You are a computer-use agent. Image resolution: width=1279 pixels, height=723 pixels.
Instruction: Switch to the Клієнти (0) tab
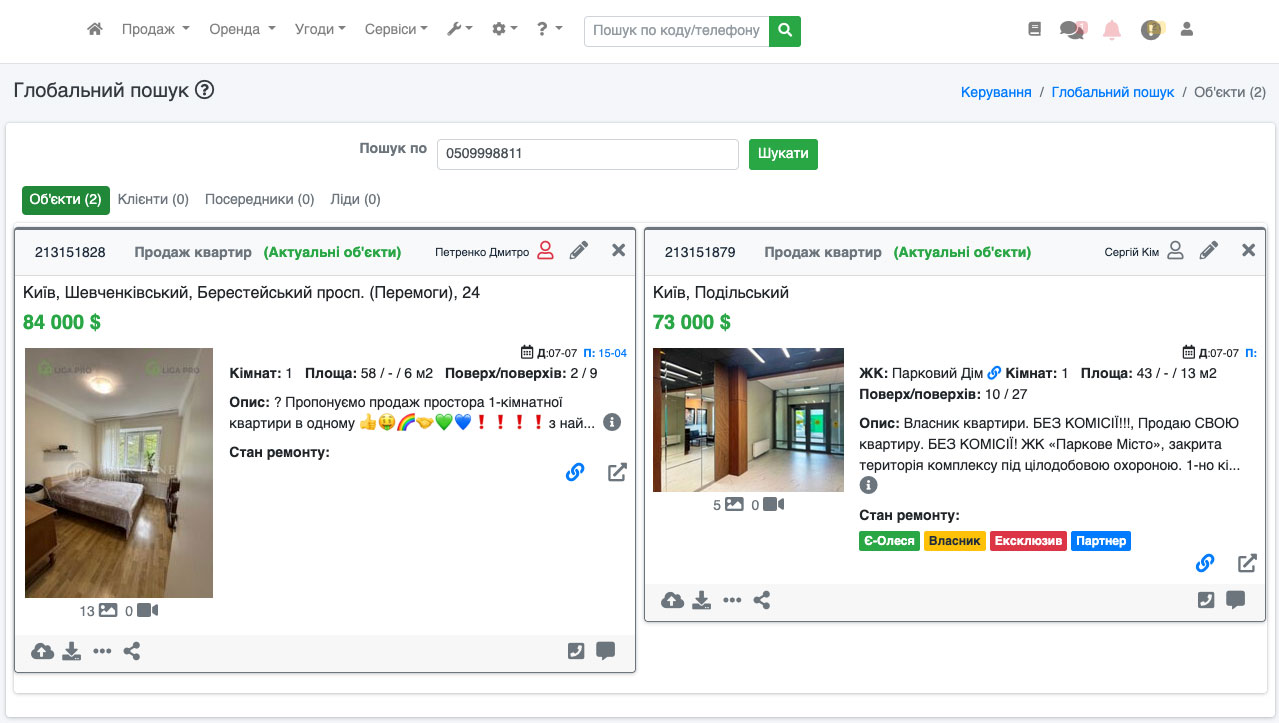pyautogui.click(x=153, y=199)
